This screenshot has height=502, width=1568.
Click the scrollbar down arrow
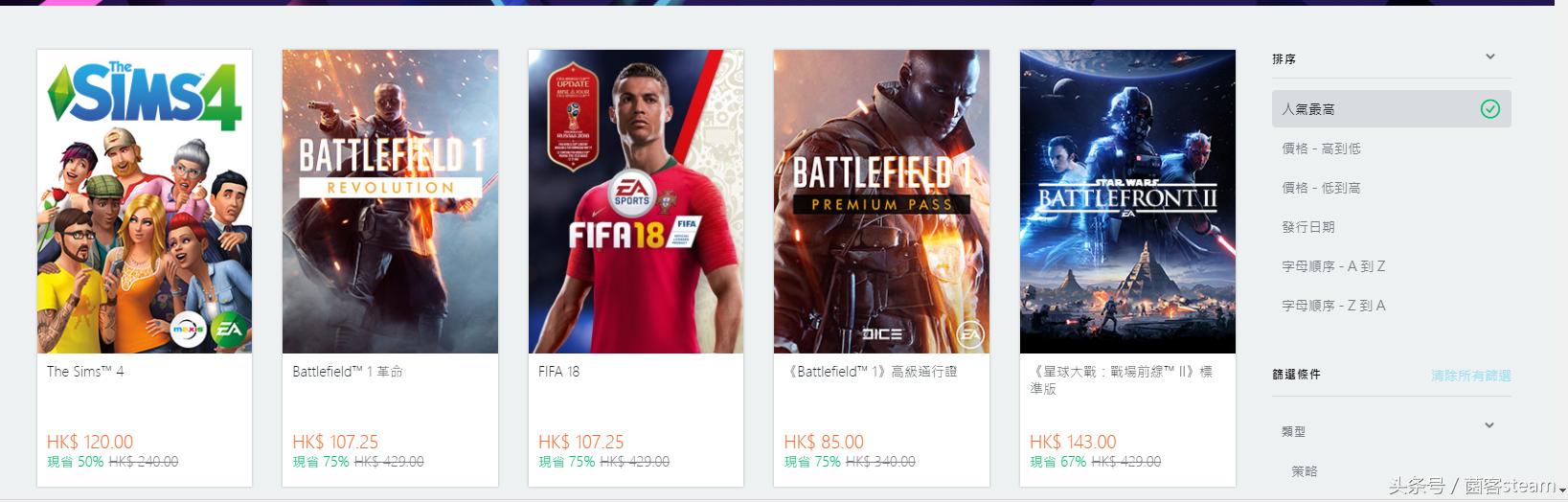1562,489
